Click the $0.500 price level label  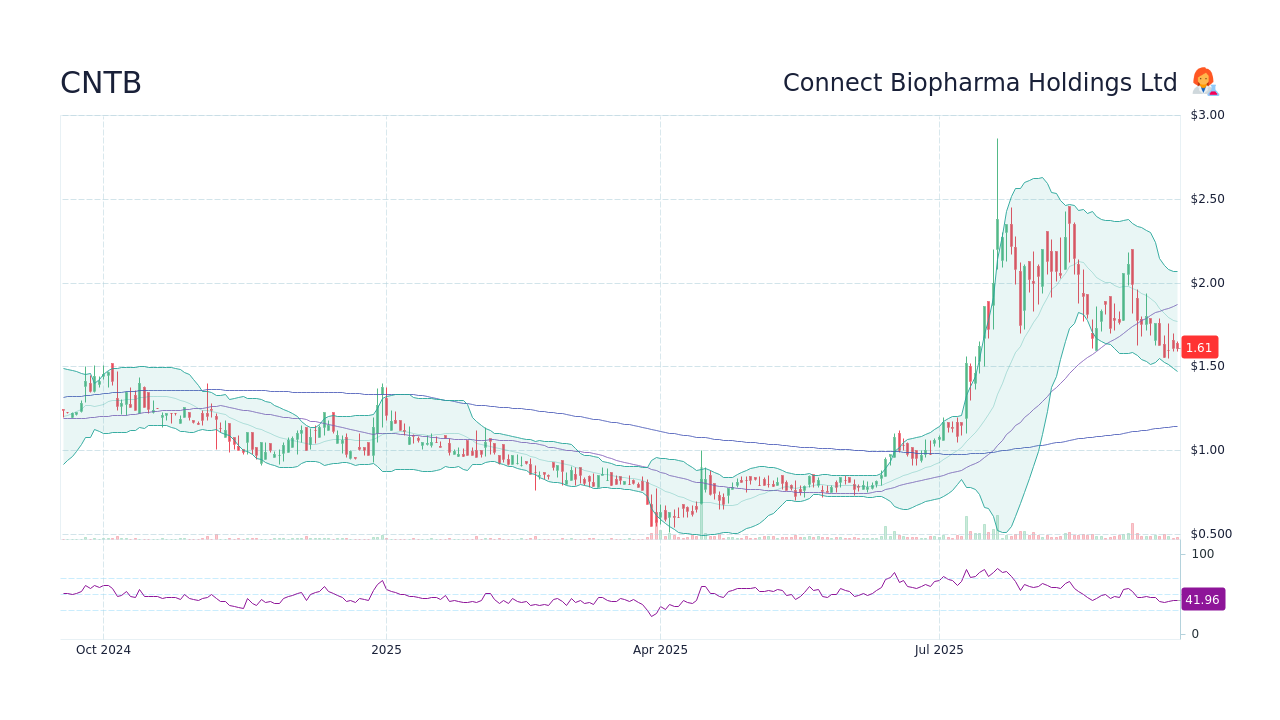point(1210,533)
